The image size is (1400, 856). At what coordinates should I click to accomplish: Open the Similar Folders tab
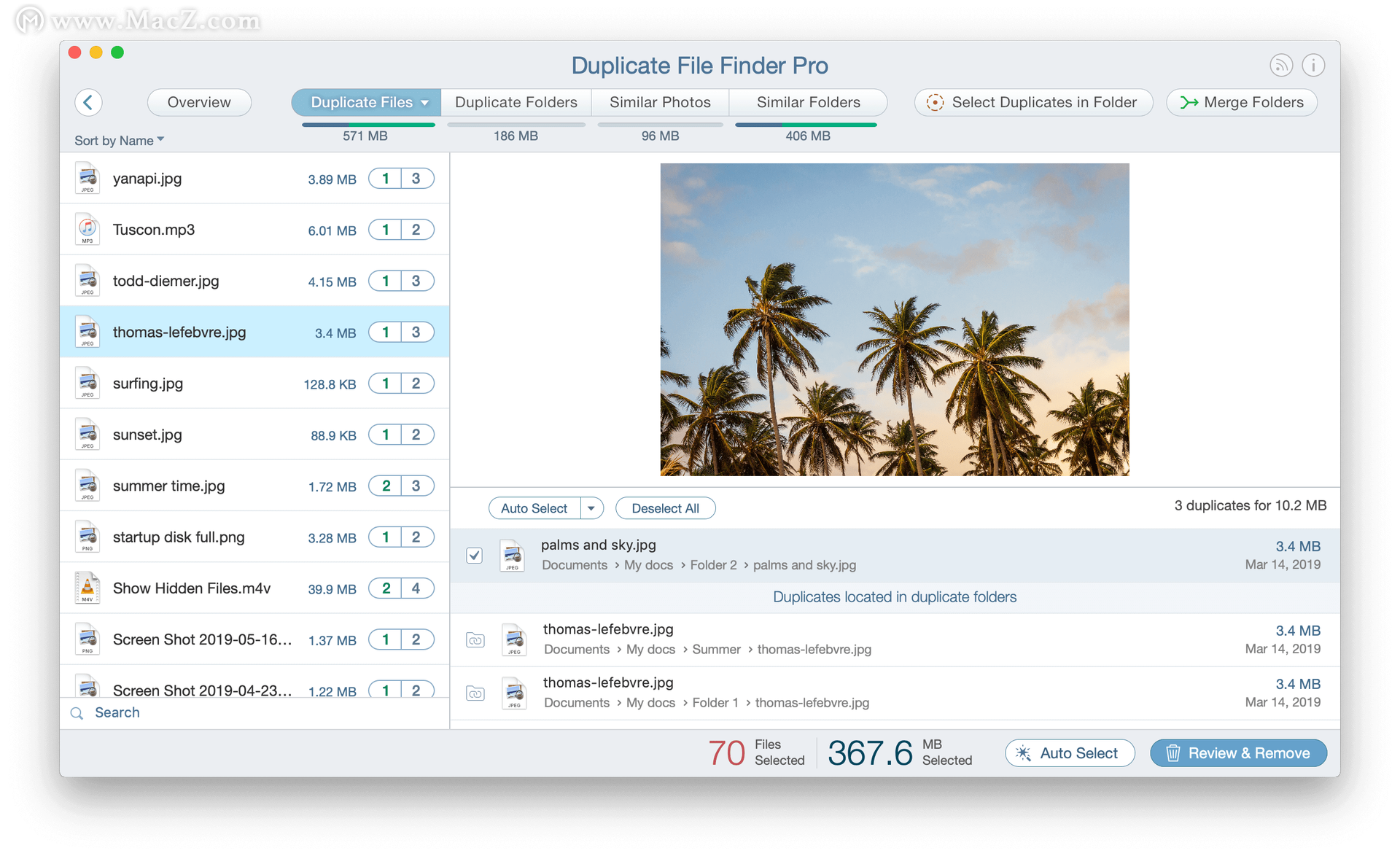click(x=808, y=102)
